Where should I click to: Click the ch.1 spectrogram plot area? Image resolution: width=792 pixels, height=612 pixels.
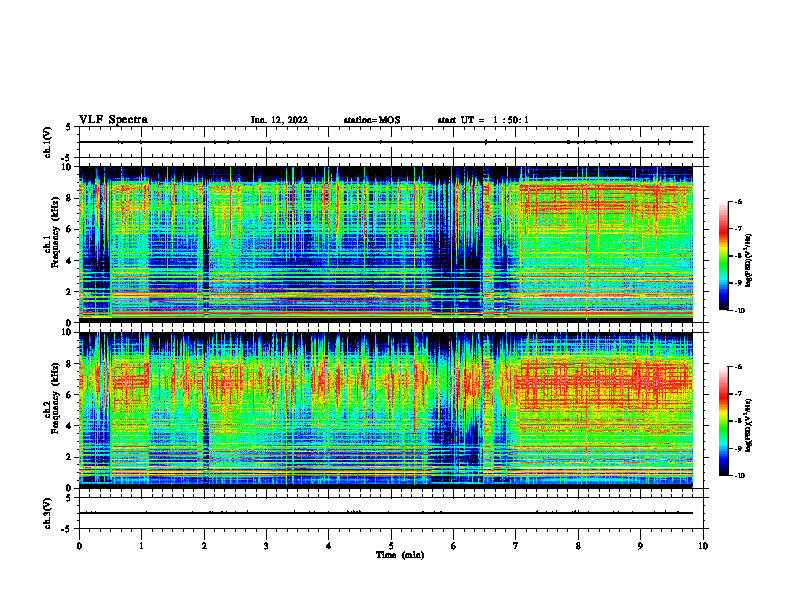point(386,244)
